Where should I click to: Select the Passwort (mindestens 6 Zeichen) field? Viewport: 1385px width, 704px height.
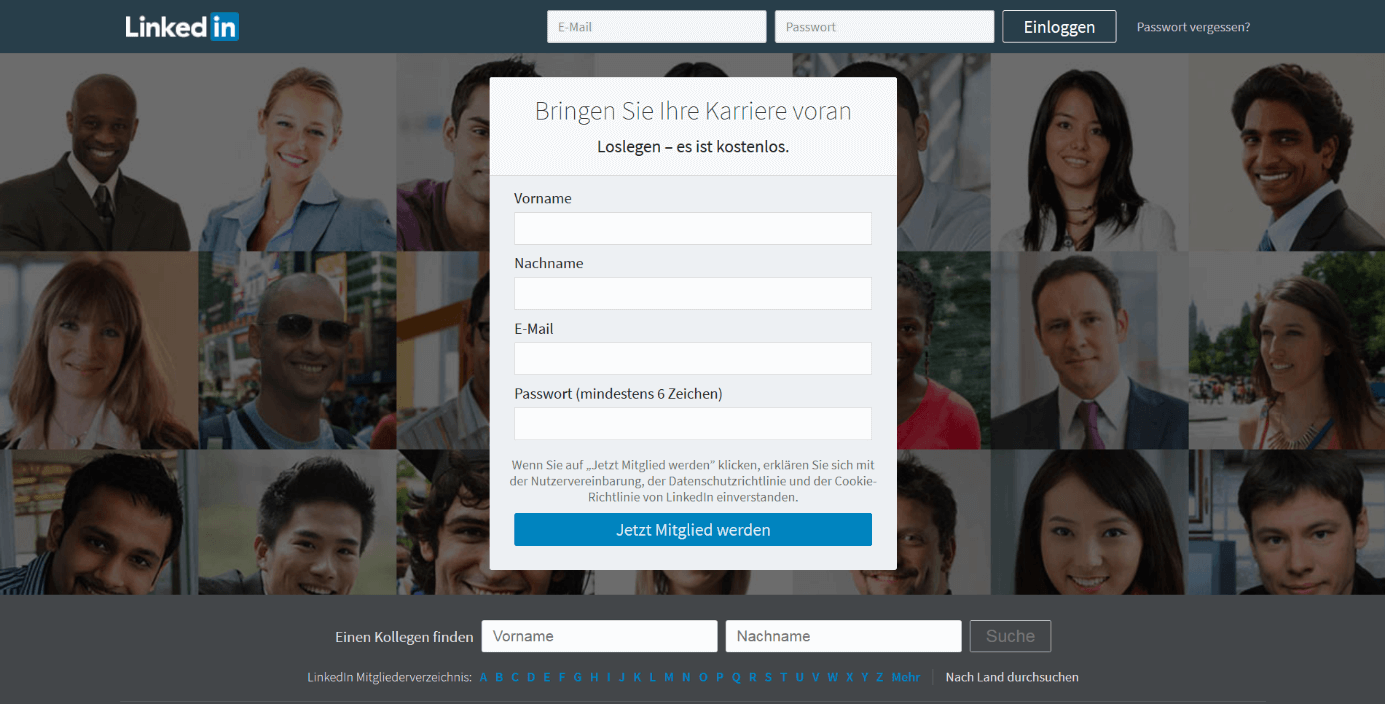(693, 423)
